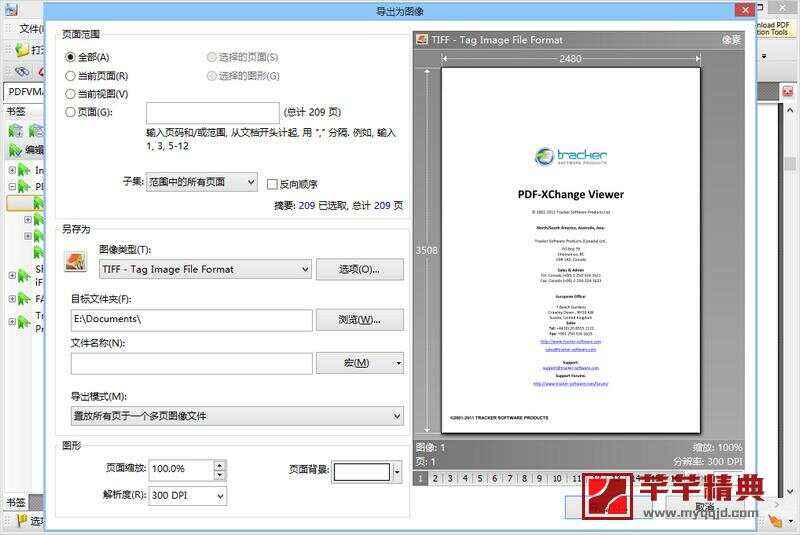The image size is (800, 535).
Task: Click page background color swatch
Action: [362, 472]
